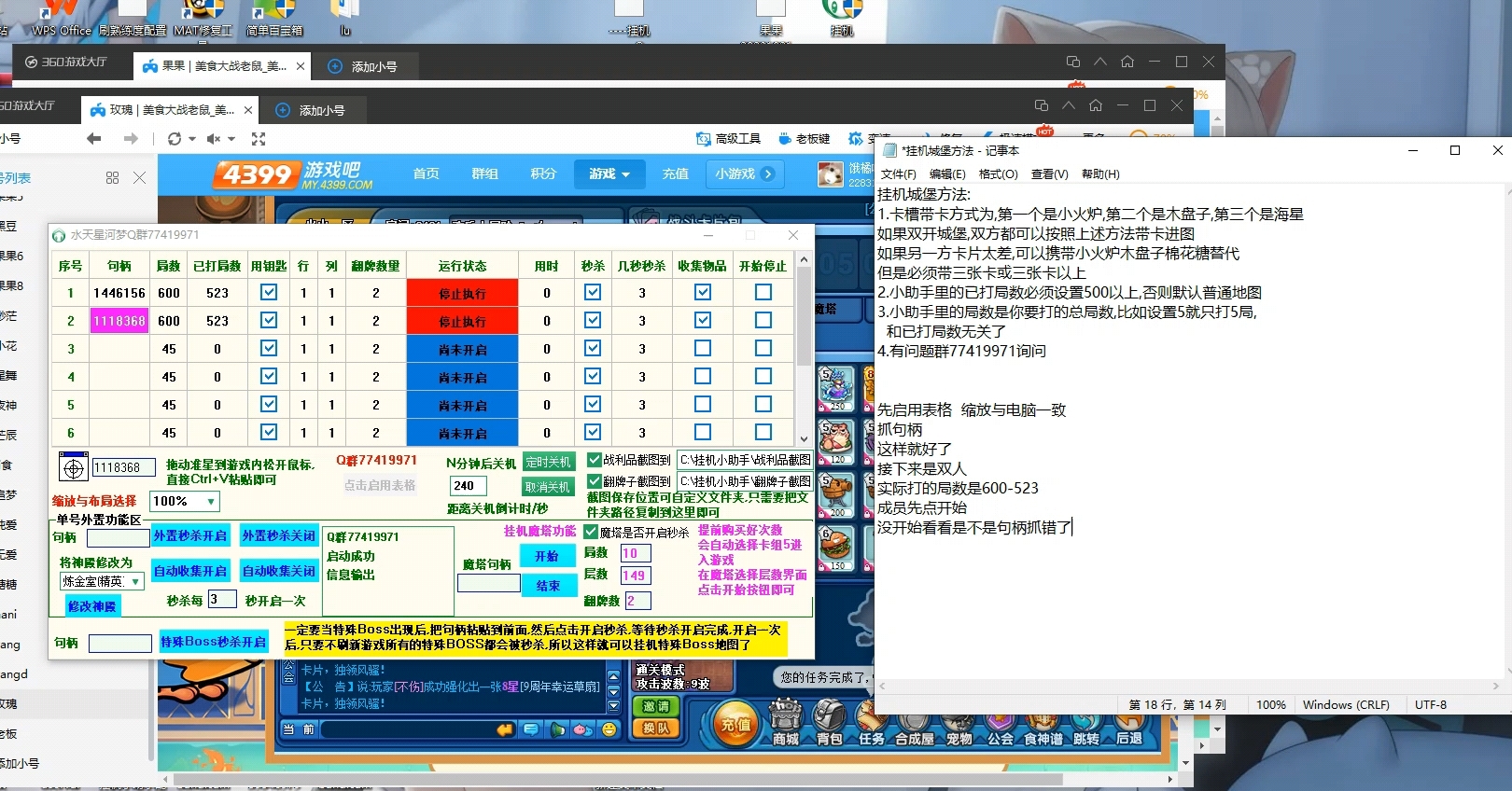Screen dimensions: 1512x791
Task: Open 文件(F) menu in Notepad
Action: click(x=898, y=174)
